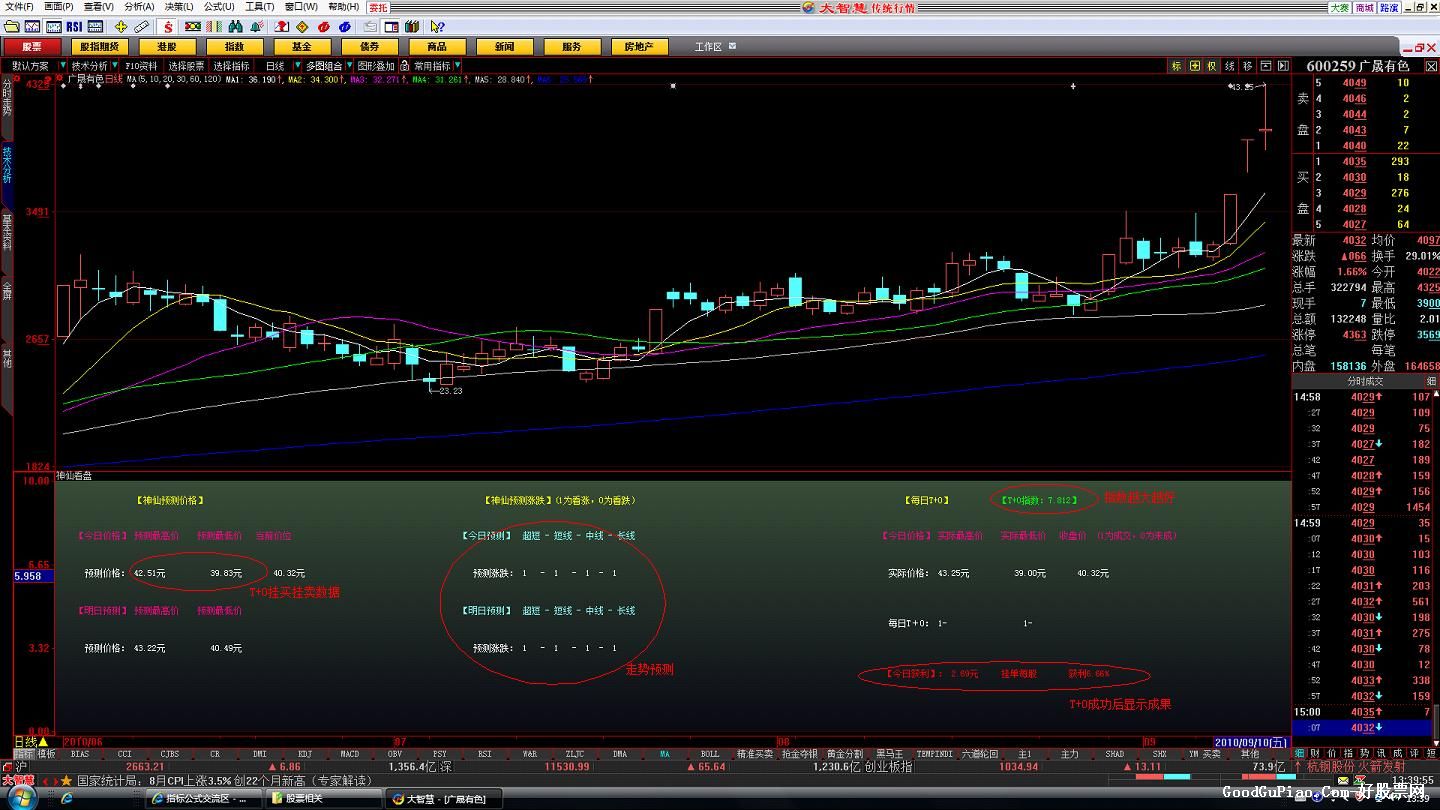Click the 分时成交 panel header
This screenshot has height=810, width=1440.
pyautogui.click(x=1365, y=381)
